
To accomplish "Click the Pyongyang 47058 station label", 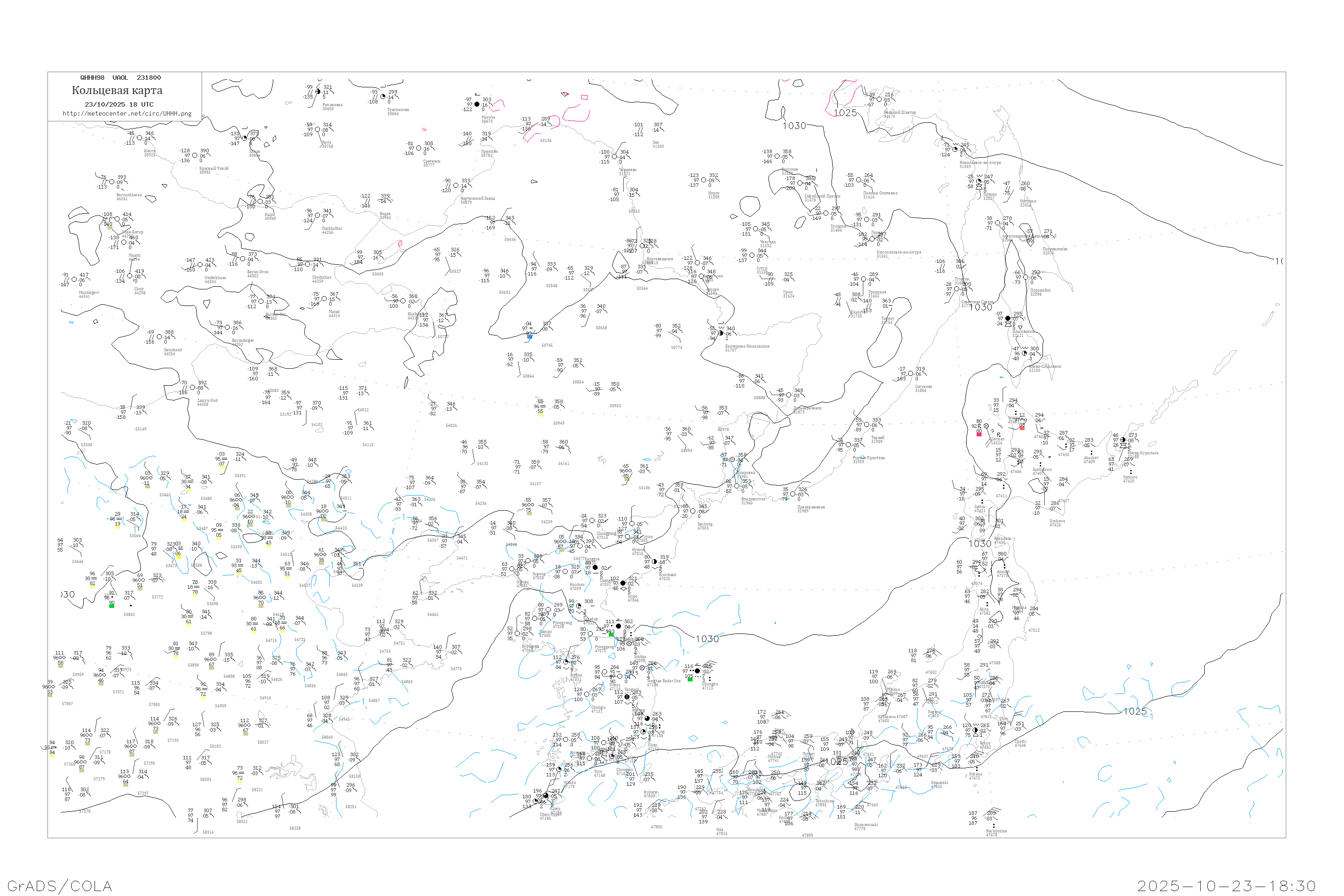I will click(x=562, y=624).
